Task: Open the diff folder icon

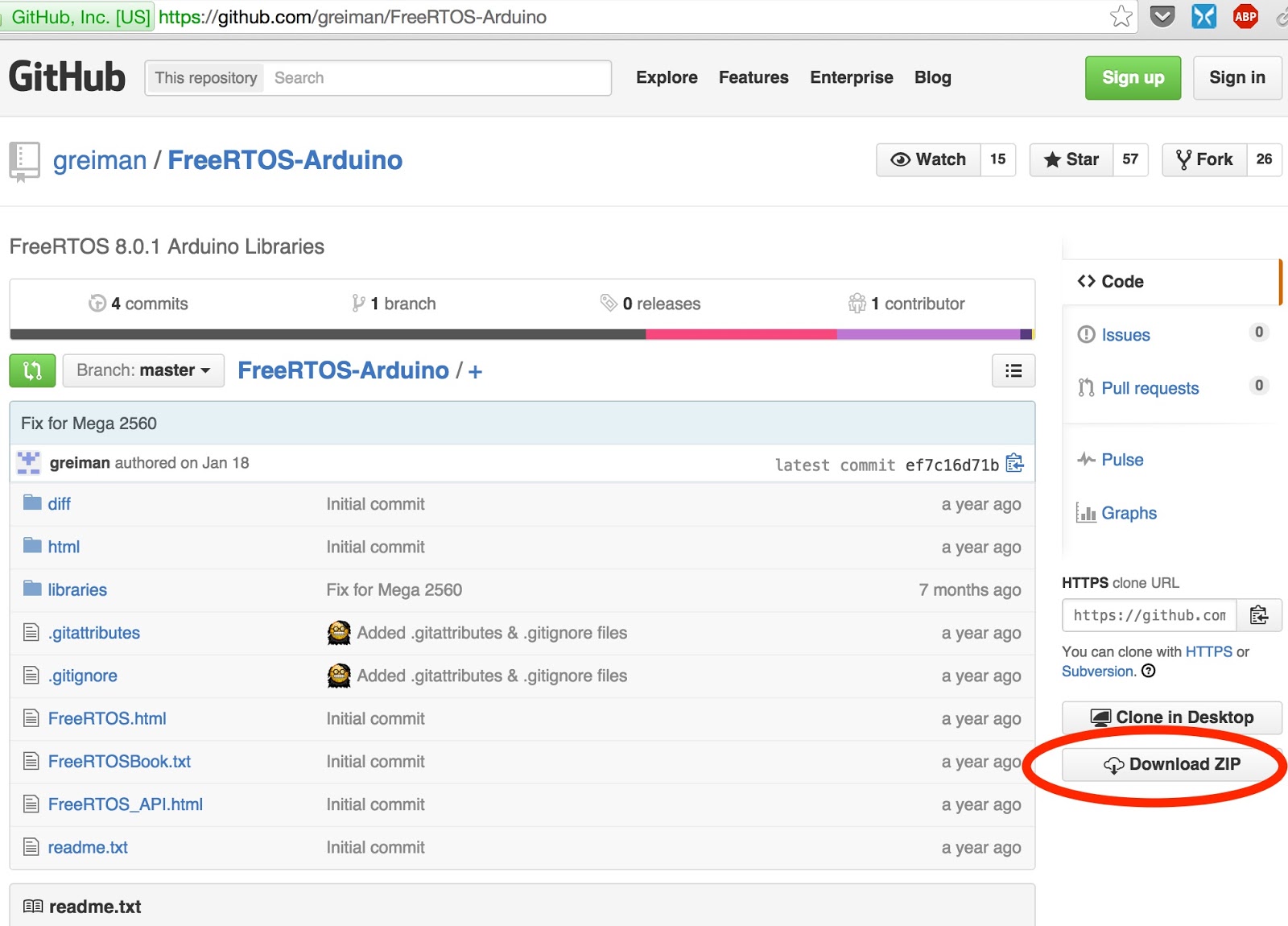Action: pos(32,503)
